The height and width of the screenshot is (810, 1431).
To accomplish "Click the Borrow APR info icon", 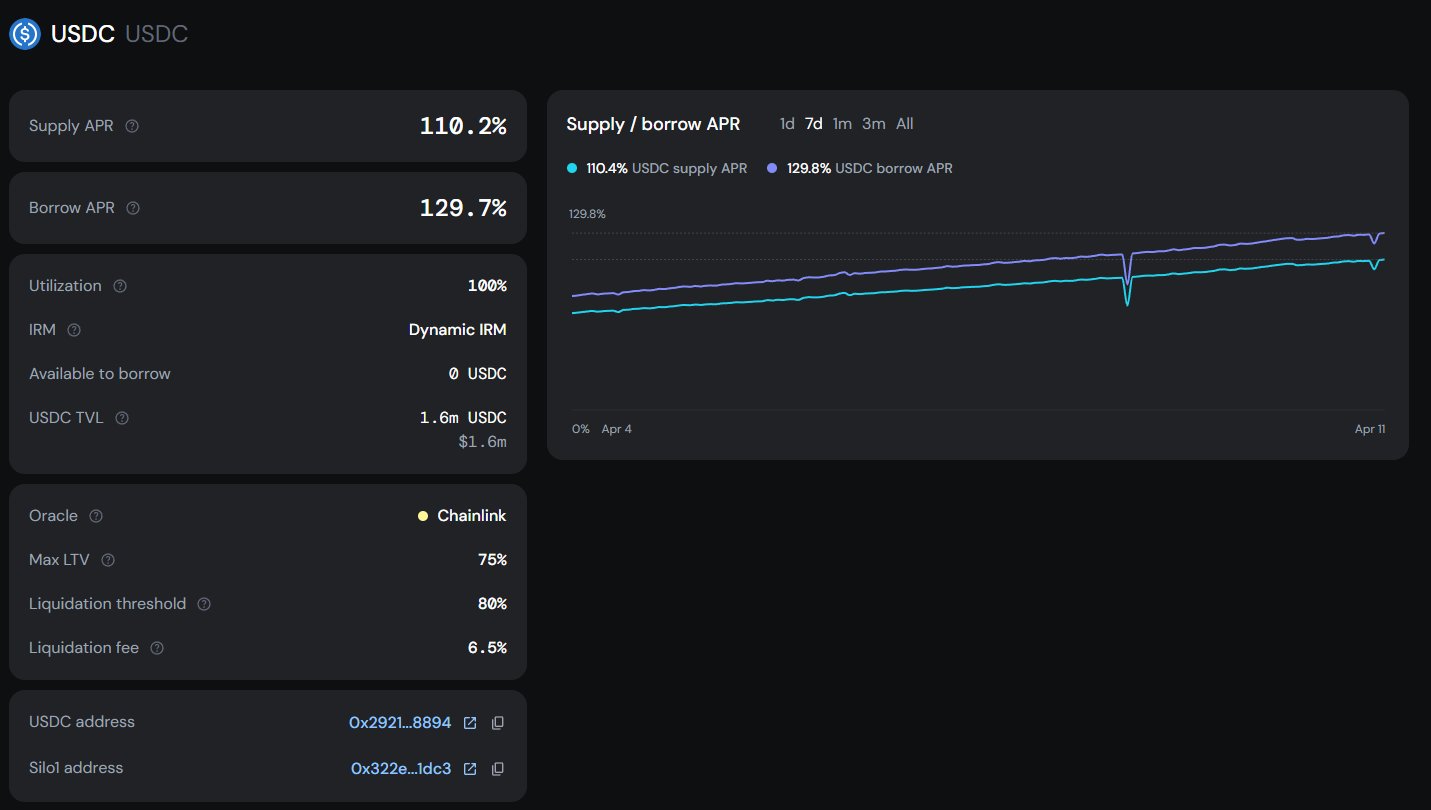I will [133, 209].
